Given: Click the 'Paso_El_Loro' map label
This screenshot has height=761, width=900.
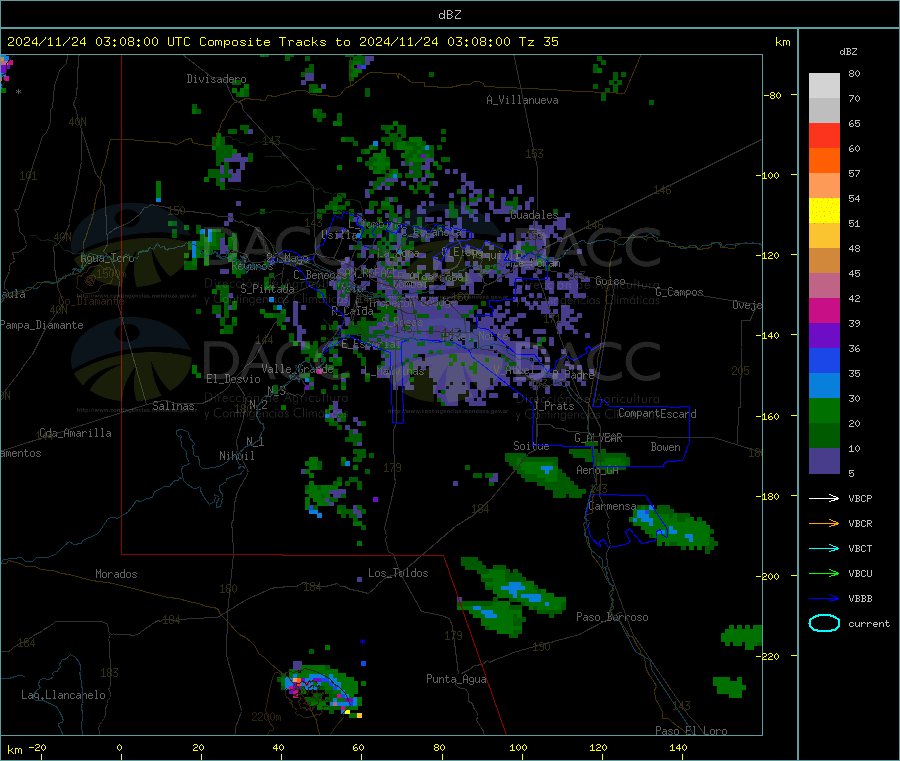Looking at the screenshot, I should pos(691,731).
